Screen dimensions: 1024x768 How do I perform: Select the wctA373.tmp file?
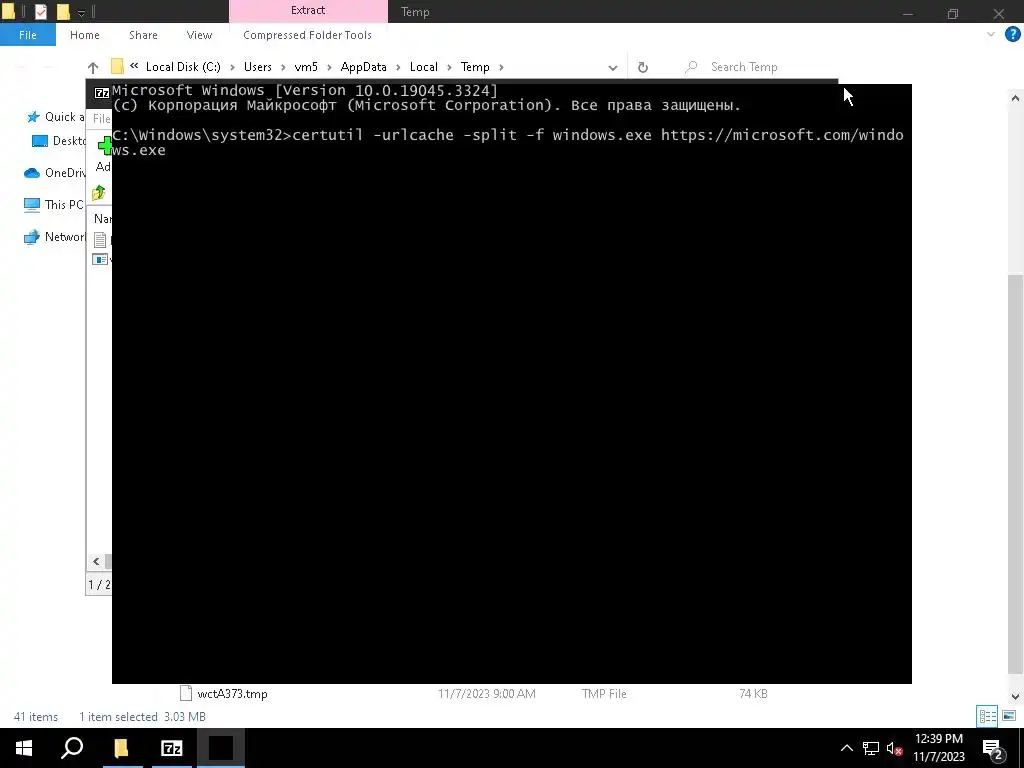coord(232,694)
